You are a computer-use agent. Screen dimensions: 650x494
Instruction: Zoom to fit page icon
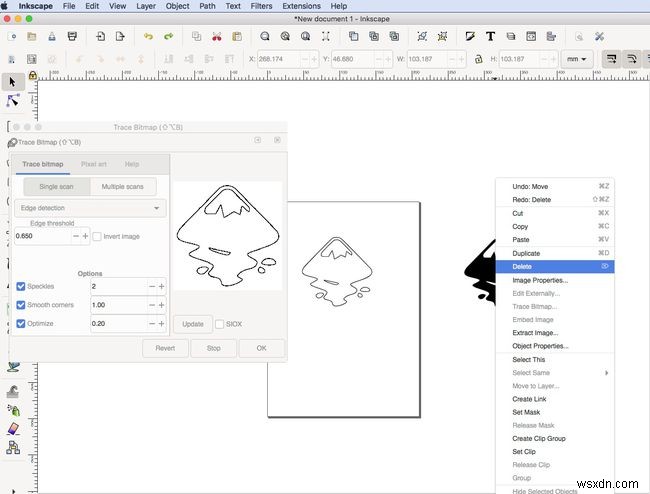click(306, 36)
